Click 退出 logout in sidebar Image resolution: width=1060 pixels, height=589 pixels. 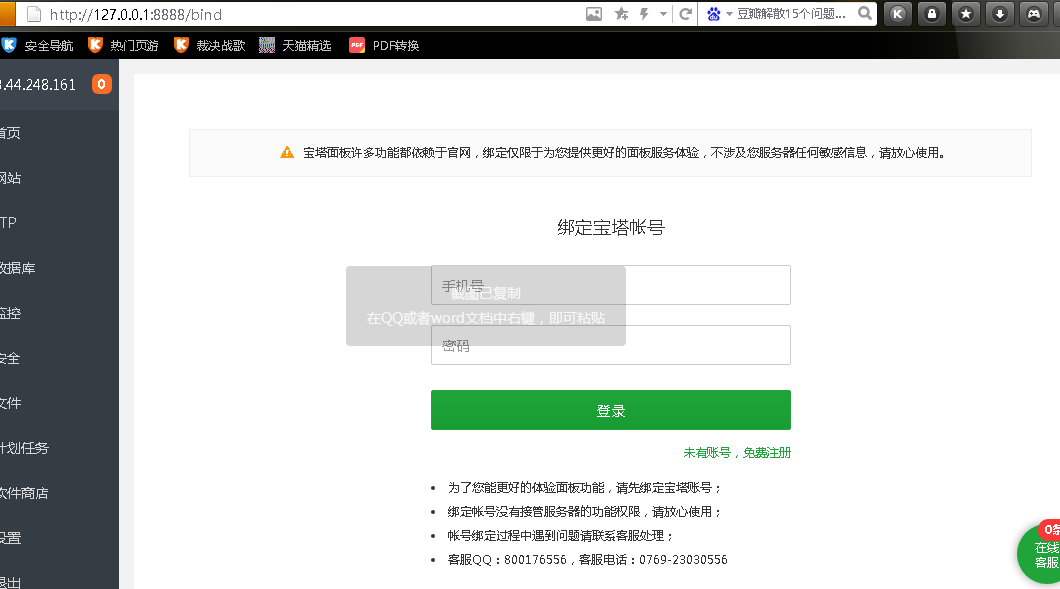point(11,582)
